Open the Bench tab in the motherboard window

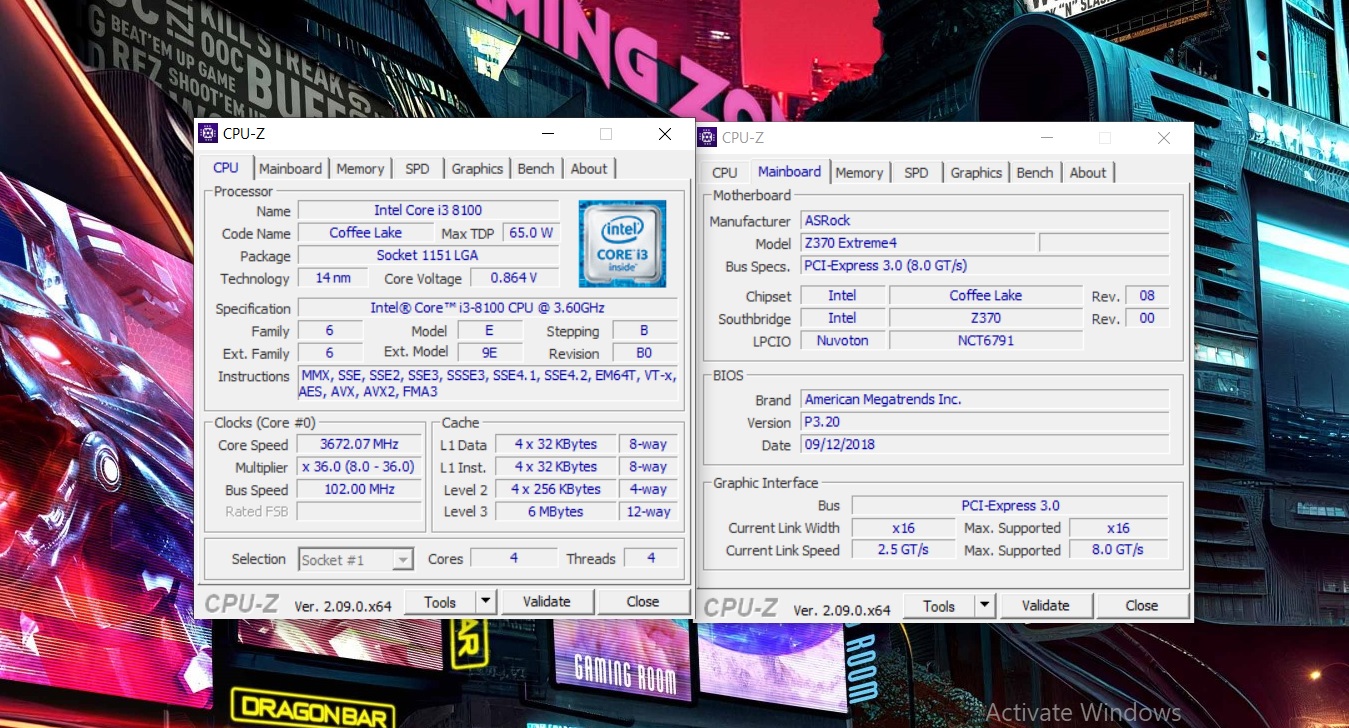click(1035, 173)
